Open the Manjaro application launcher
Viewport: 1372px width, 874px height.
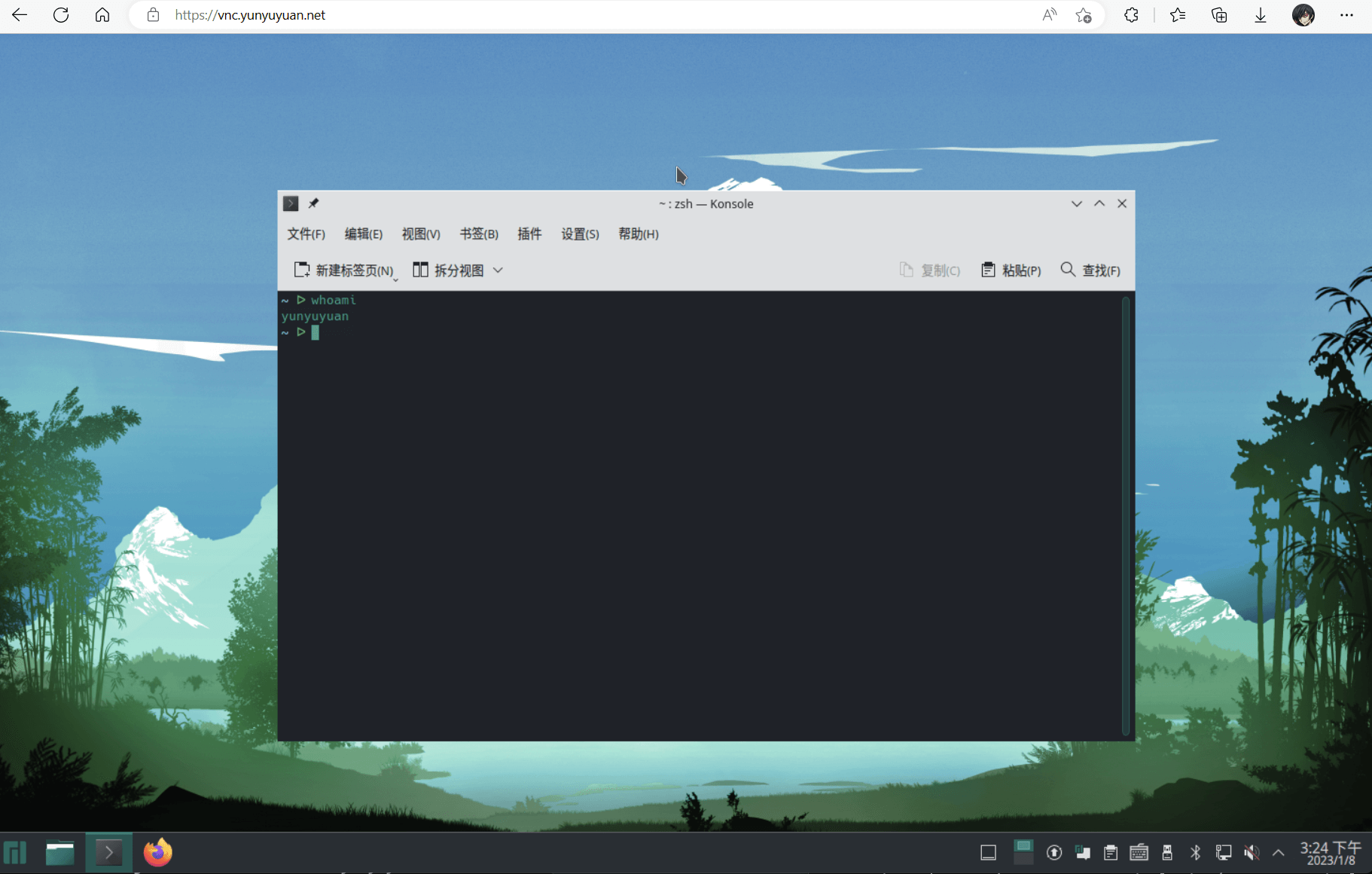16,852
